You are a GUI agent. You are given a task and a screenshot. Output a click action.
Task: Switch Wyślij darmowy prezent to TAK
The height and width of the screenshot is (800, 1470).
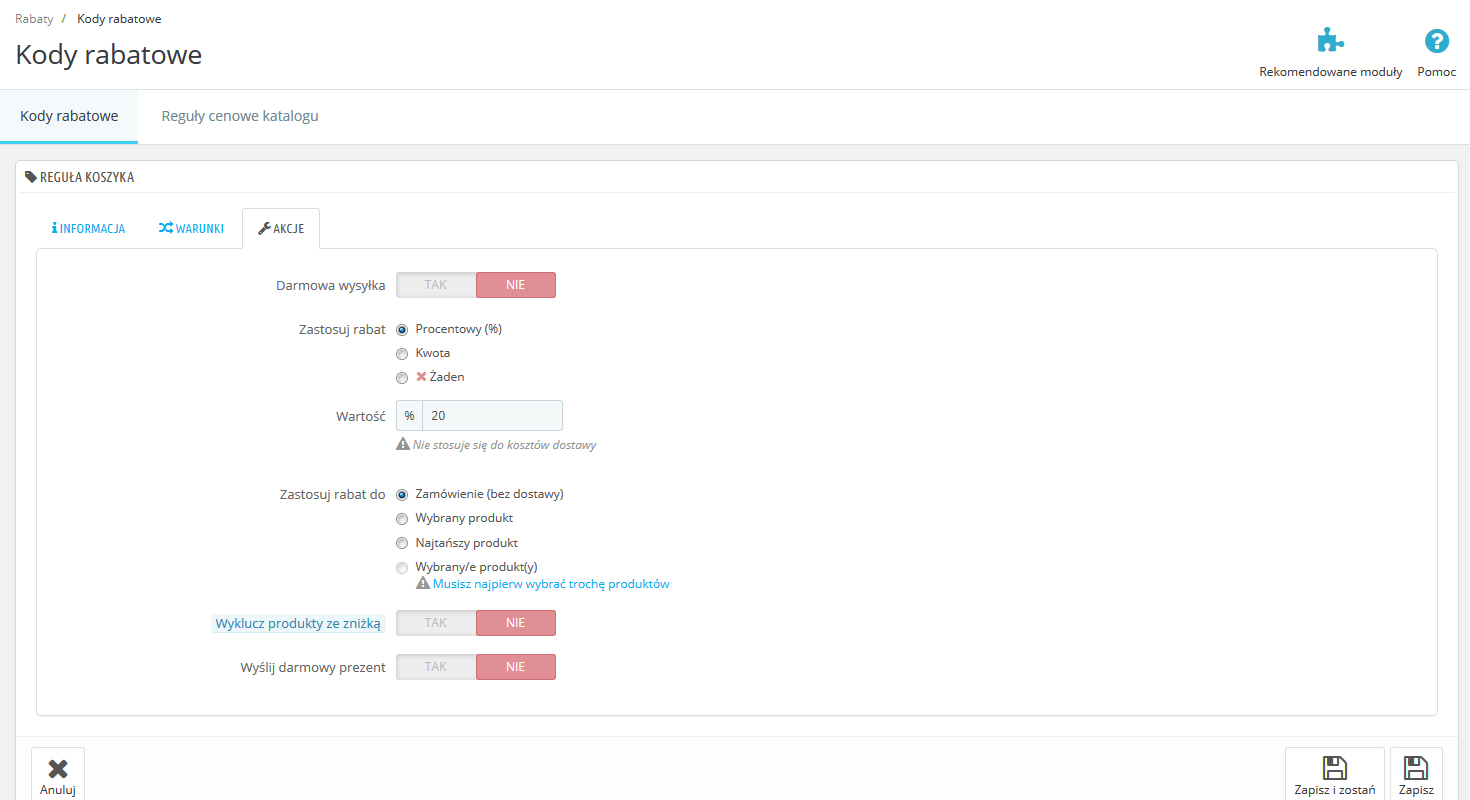(x=436, y=667)
